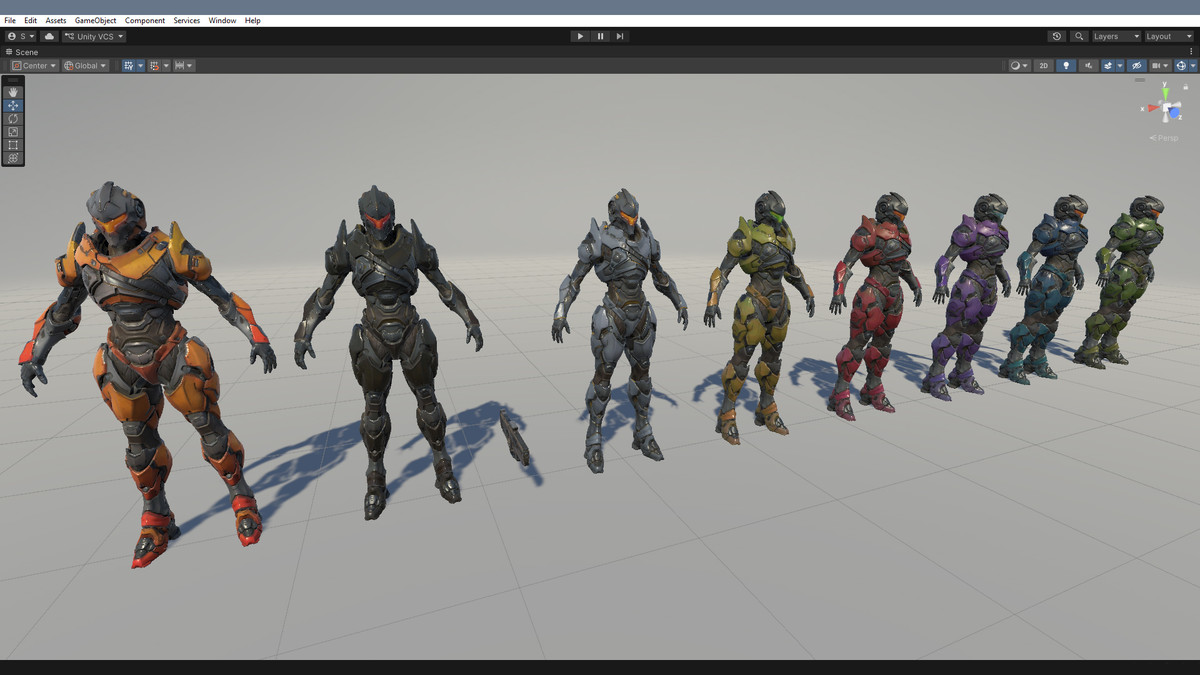Open the Assets menu
Image resolution: width=1200 pixels, height=675 pixels.
point(56,20)
